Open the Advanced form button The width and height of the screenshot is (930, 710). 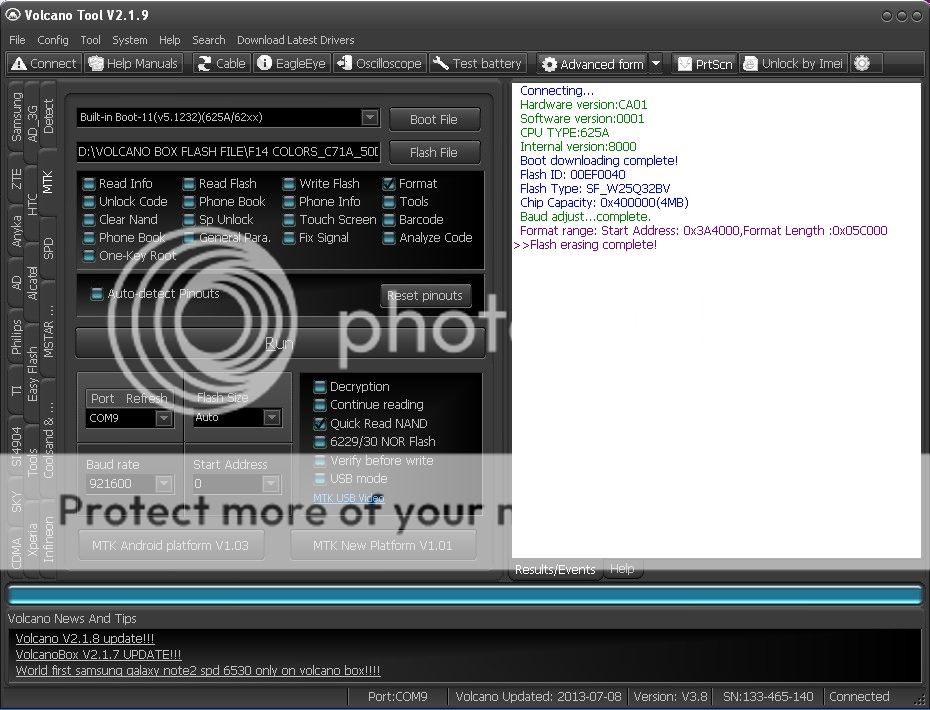tap(593, 64)
